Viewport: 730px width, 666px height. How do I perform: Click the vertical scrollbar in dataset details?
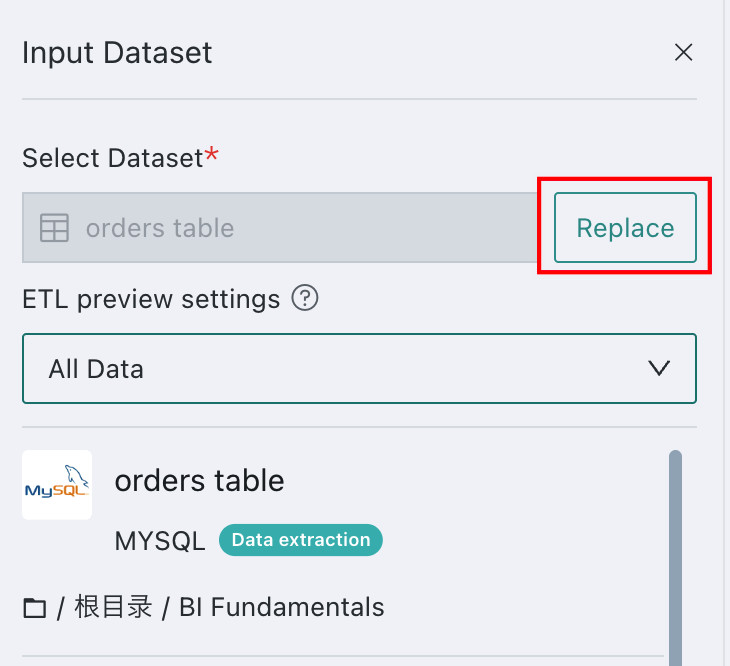tap(675, 558)
